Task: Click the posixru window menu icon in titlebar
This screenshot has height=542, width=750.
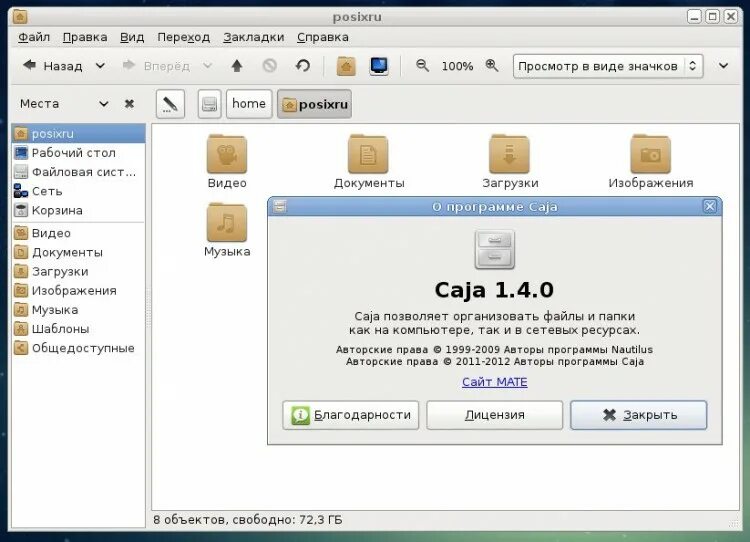Action: 20,17
